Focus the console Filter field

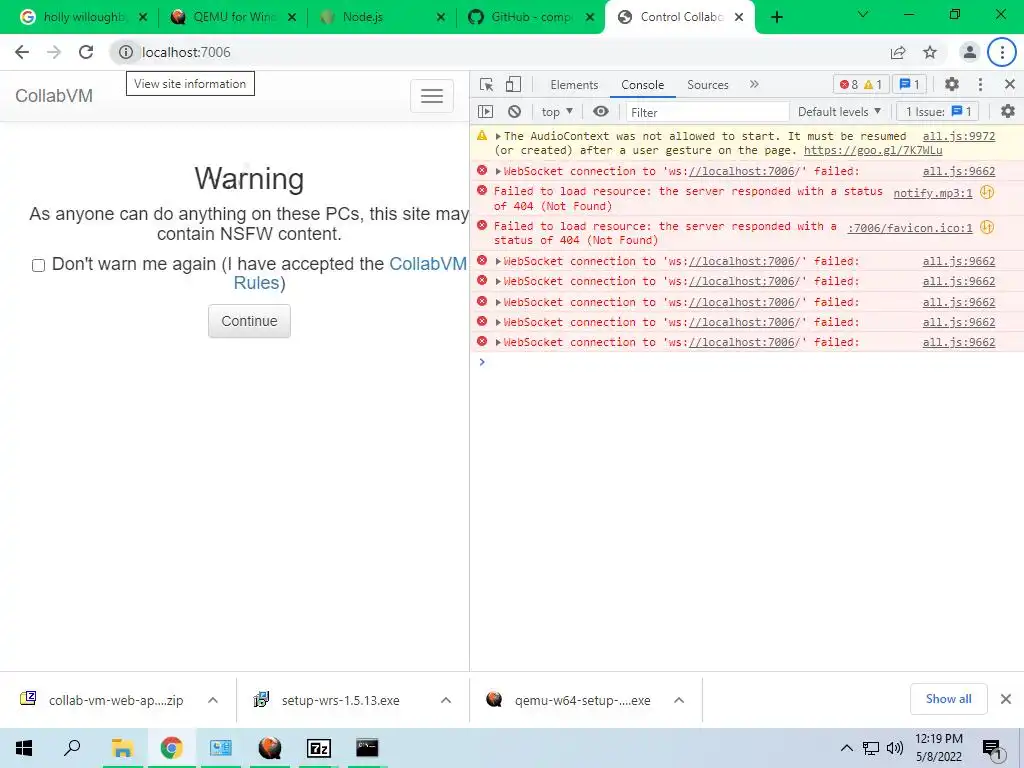[707, 112]
